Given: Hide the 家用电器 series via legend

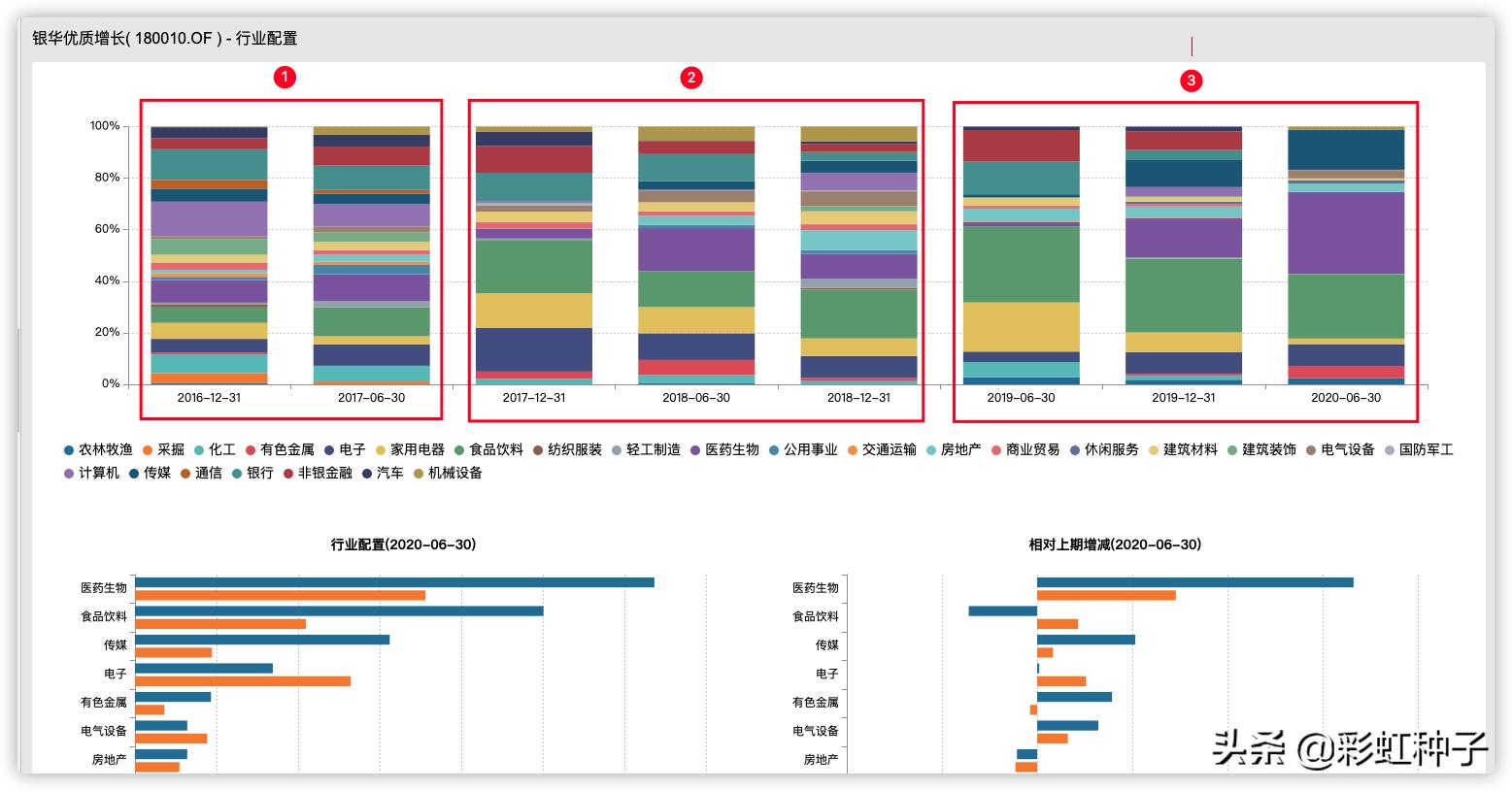Looking at the screenshot, I should (410, 450).
